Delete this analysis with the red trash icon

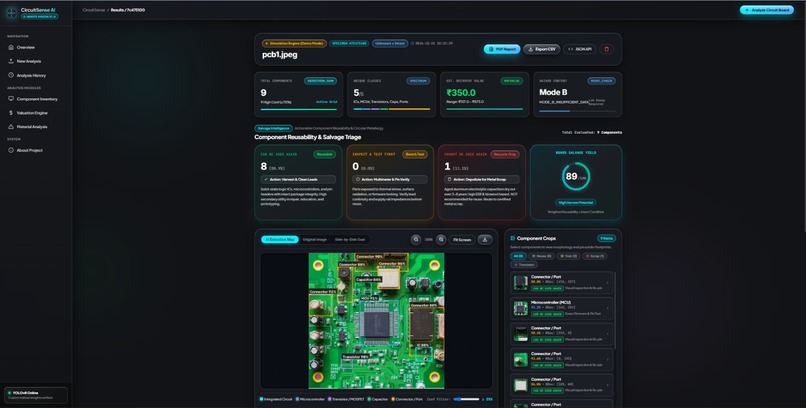point(607,49)
